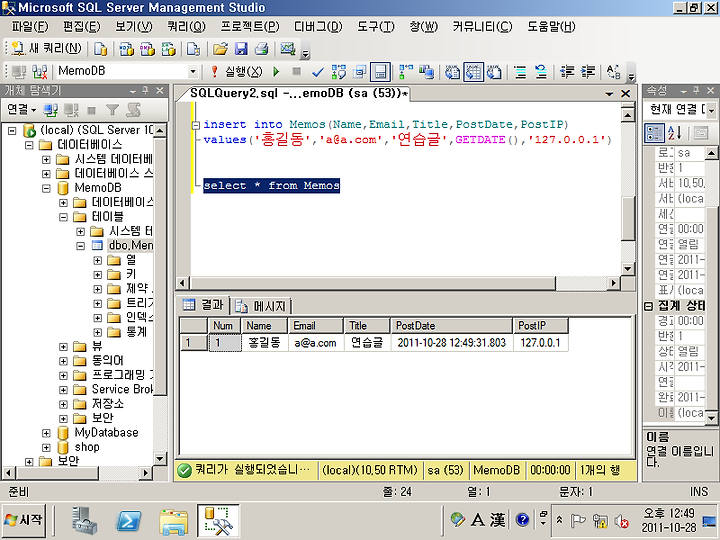Switch to the 메시지 tab
720x540 pixels.
pyautogui.click(x=262, y=305)
